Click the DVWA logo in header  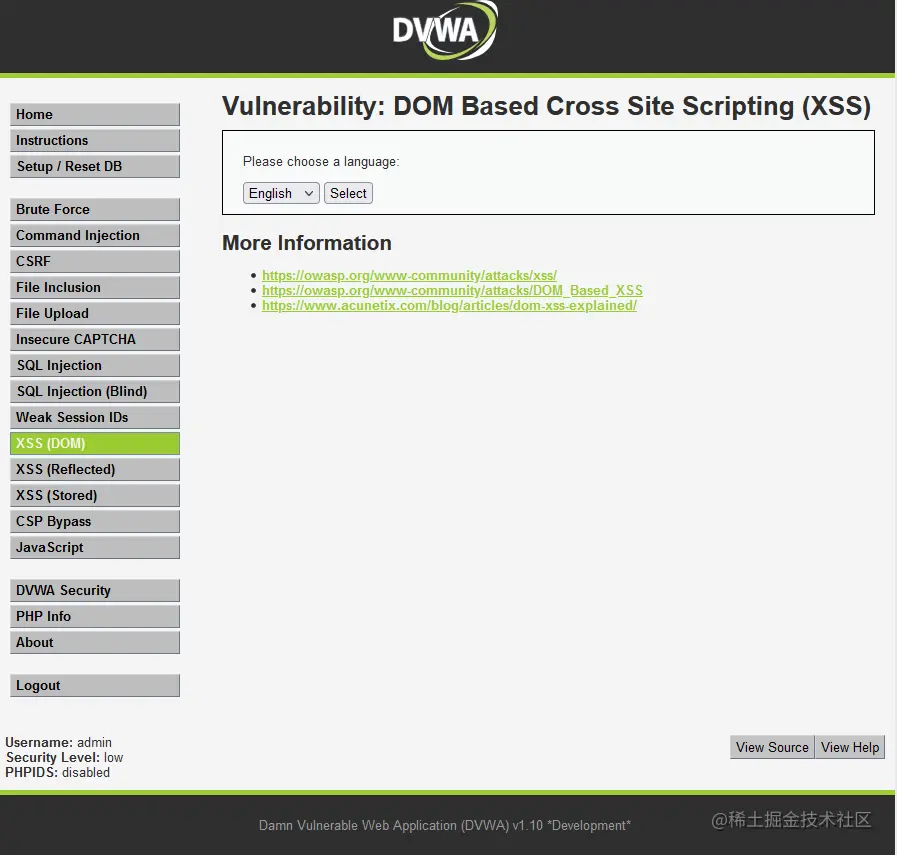[x=444, y=30]
